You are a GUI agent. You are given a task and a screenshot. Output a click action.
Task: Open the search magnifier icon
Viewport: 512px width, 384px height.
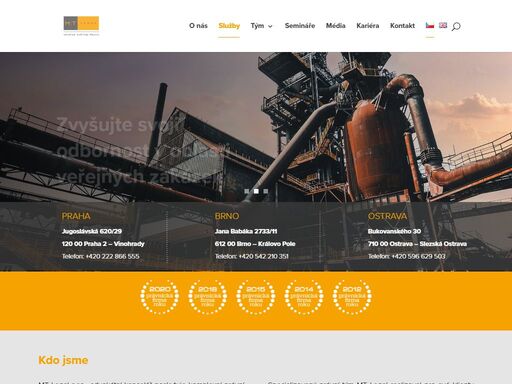456,26
